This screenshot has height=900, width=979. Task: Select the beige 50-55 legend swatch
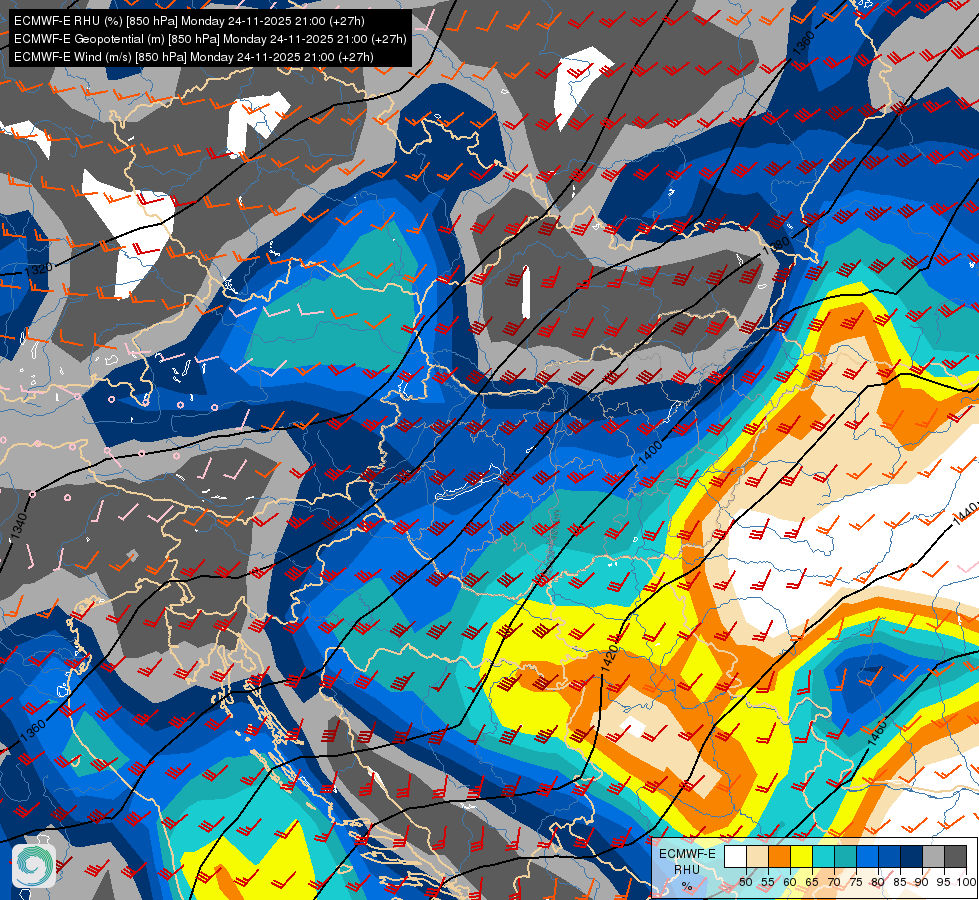[757, 856]
